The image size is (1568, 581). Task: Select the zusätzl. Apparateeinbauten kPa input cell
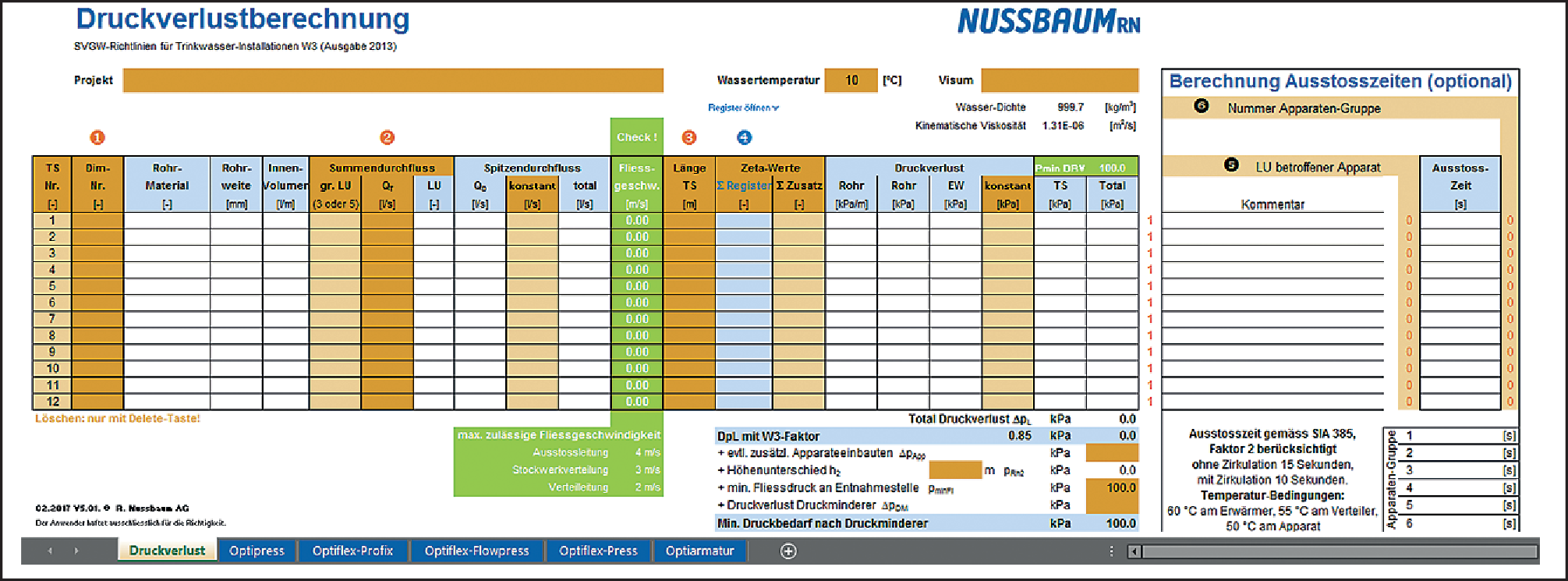[1112, 453]
